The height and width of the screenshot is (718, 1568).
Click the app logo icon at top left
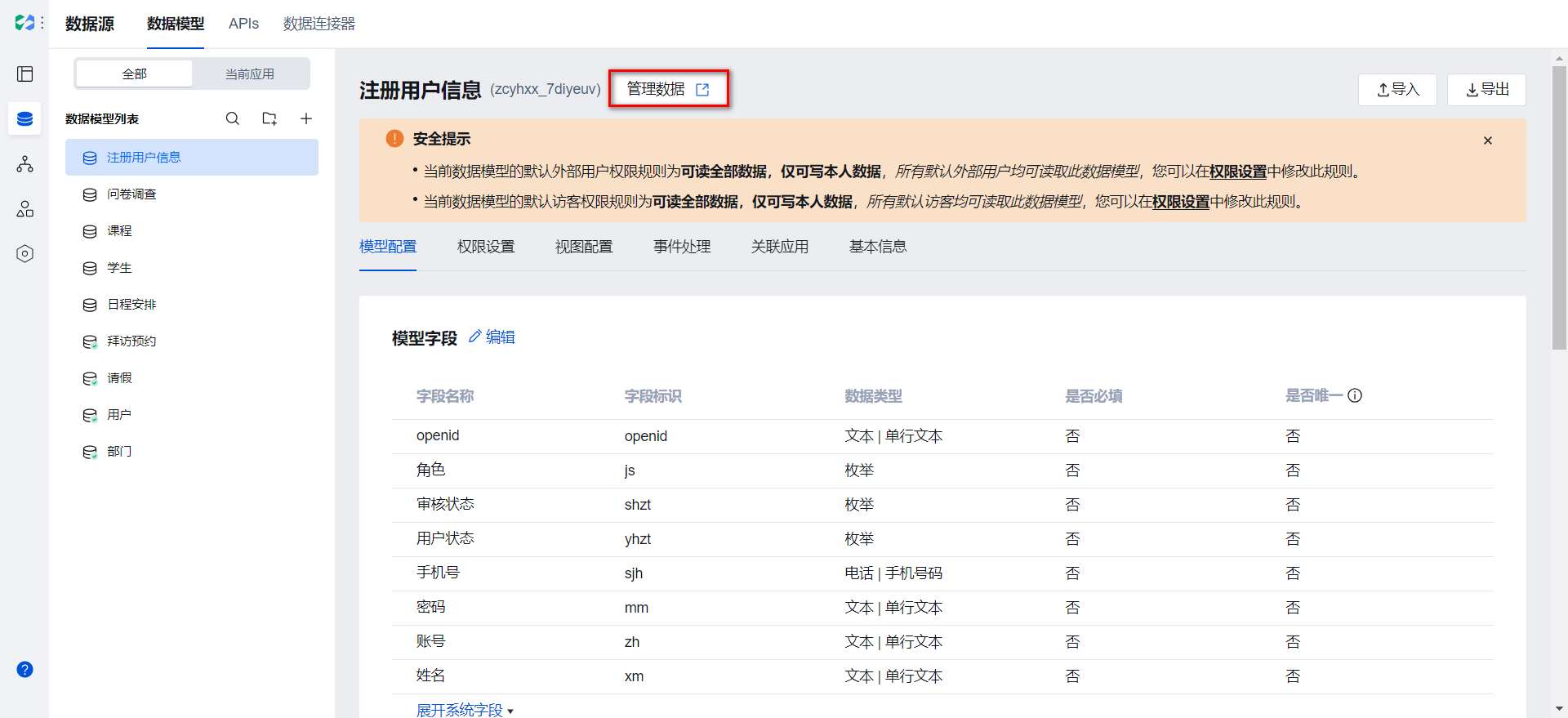coord(24,23)
